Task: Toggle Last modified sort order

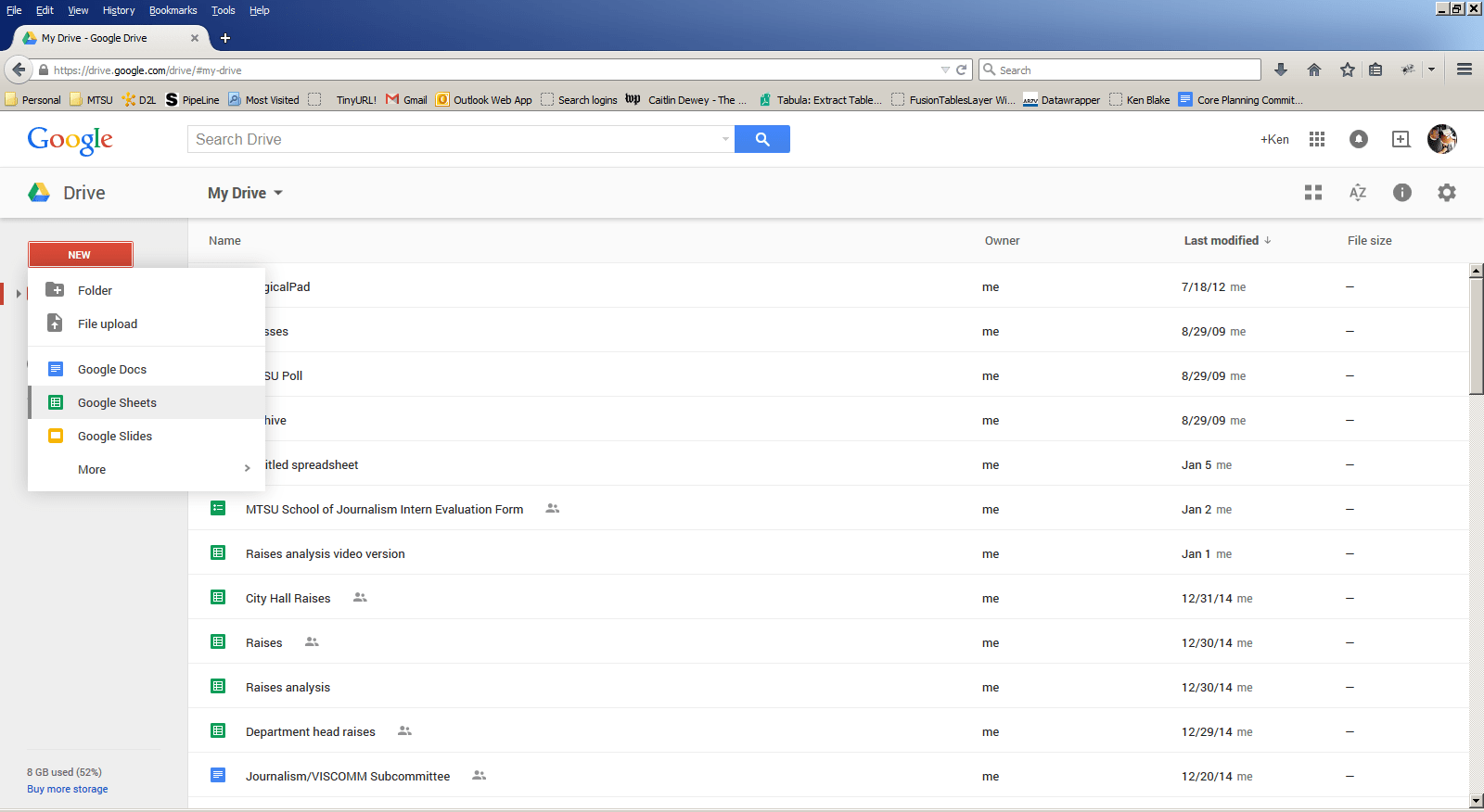Action: click(1227, 240)
